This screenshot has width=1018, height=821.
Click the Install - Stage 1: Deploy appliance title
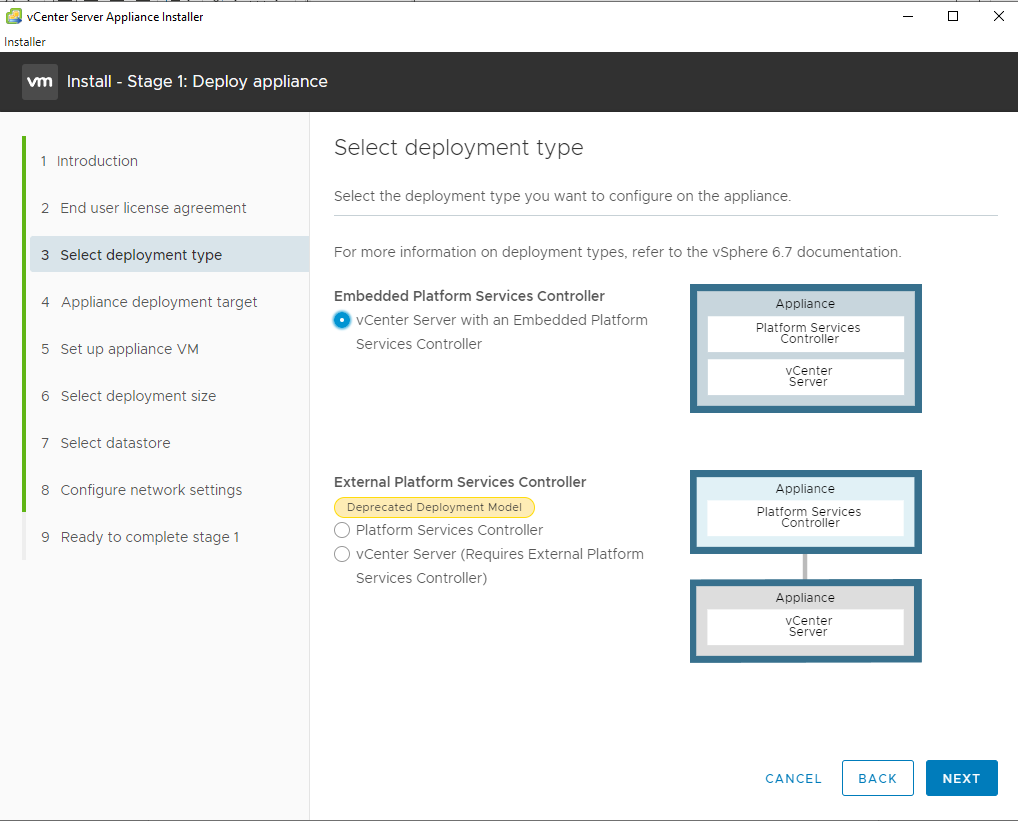(x=197, y=82)
